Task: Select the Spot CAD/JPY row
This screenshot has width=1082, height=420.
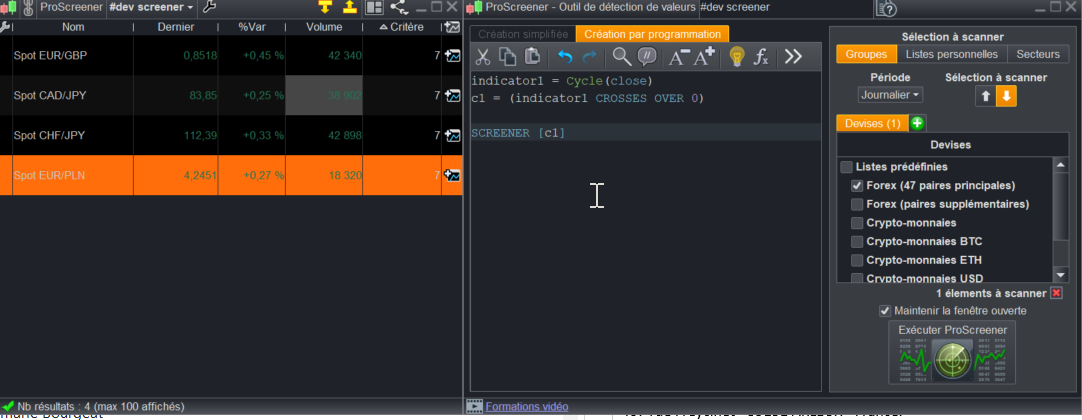Action: point(230,96)
